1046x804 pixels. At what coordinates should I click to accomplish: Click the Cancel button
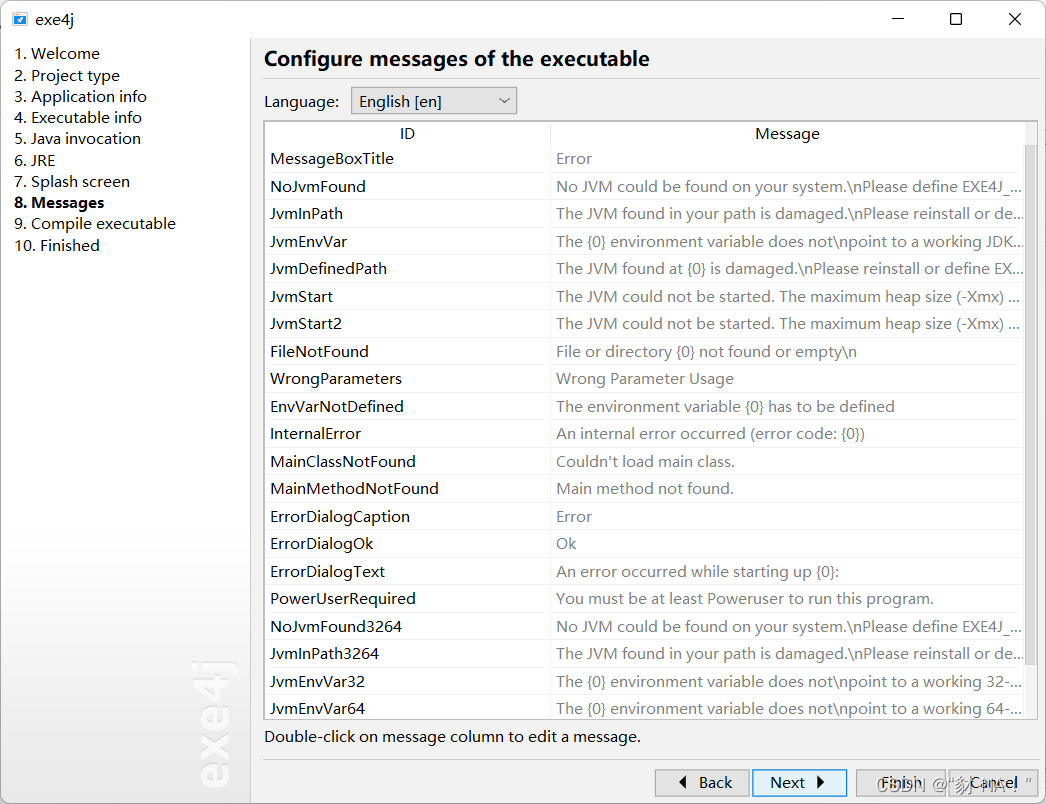993,783
